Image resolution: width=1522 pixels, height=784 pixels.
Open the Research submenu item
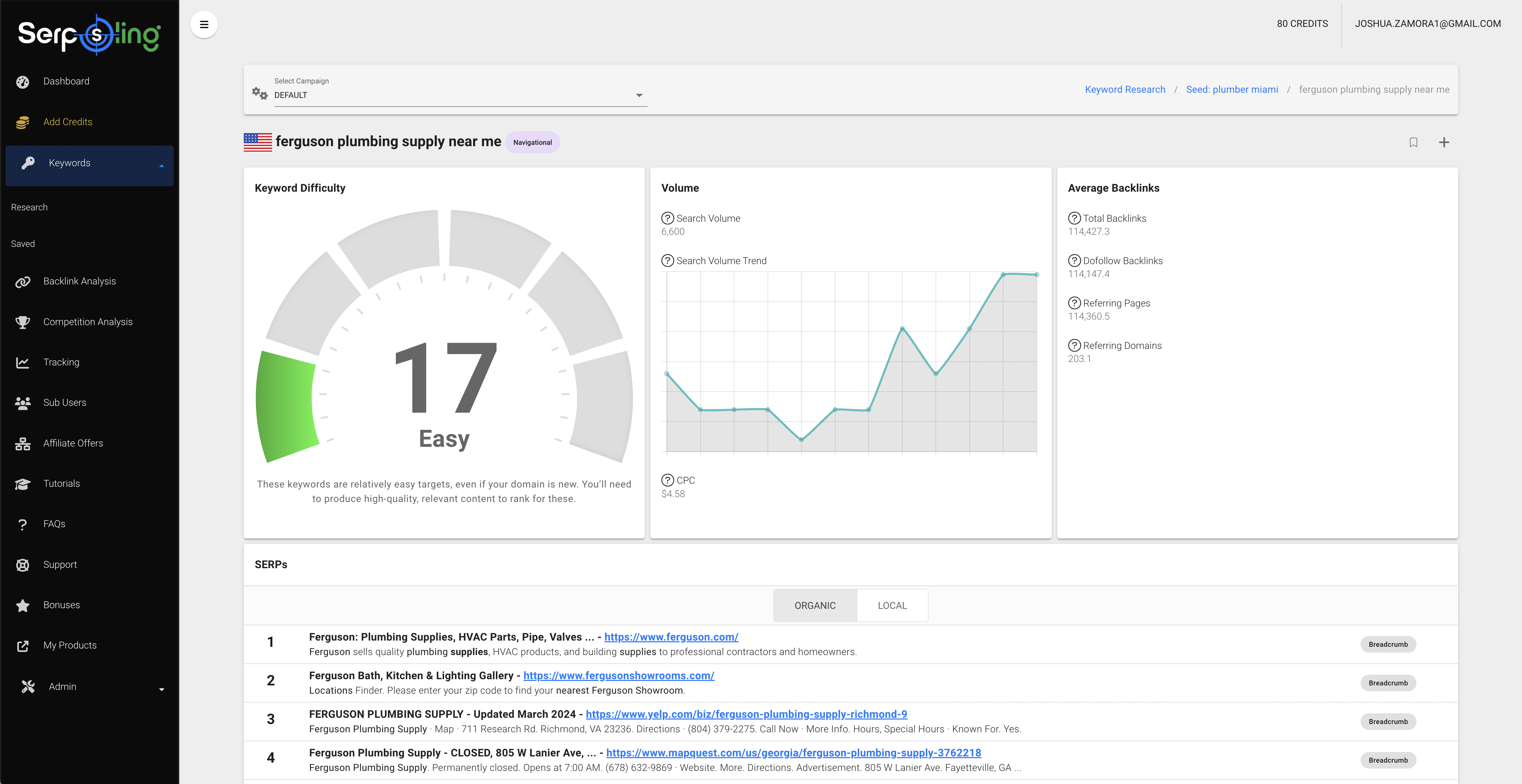[30, 207]
